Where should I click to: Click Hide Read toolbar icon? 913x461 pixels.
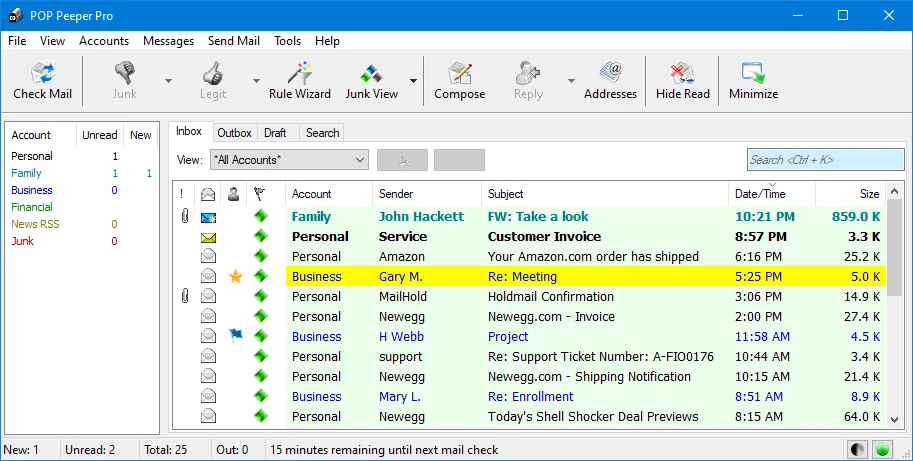click(x=682, y=73)
